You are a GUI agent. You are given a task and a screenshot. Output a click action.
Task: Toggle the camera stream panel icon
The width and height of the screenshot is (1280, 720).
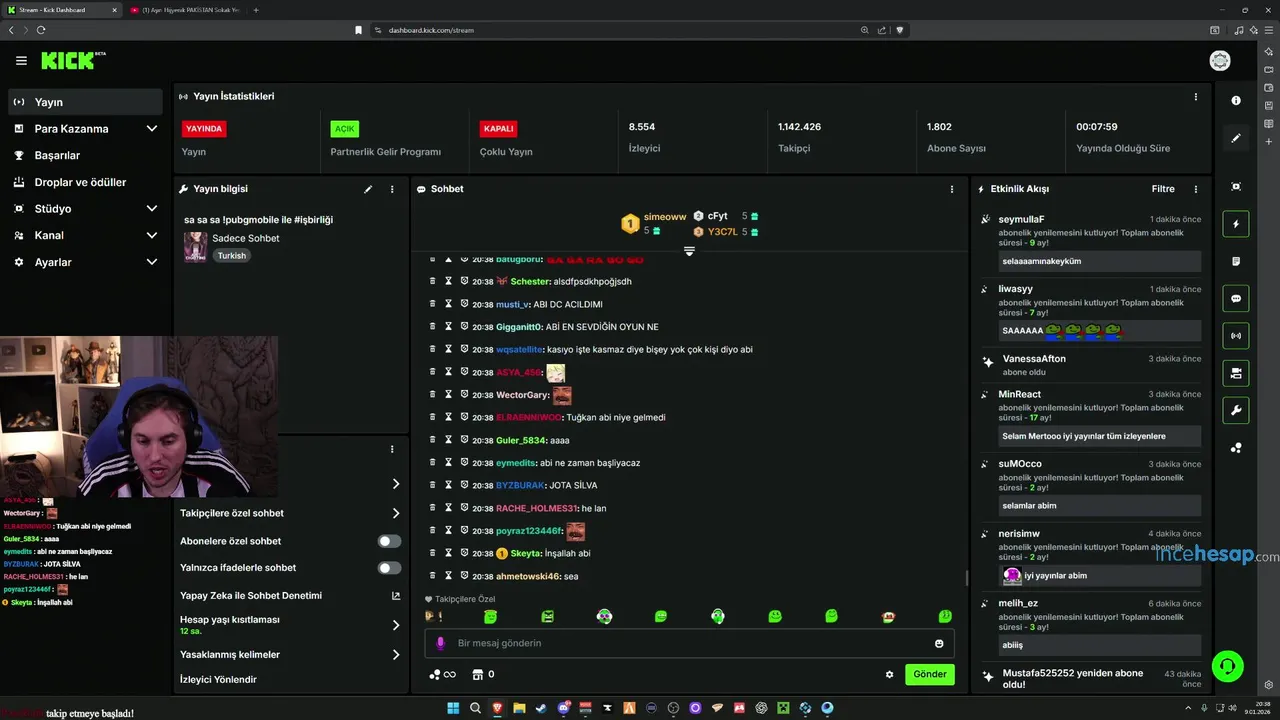(x=1236, y=373)
